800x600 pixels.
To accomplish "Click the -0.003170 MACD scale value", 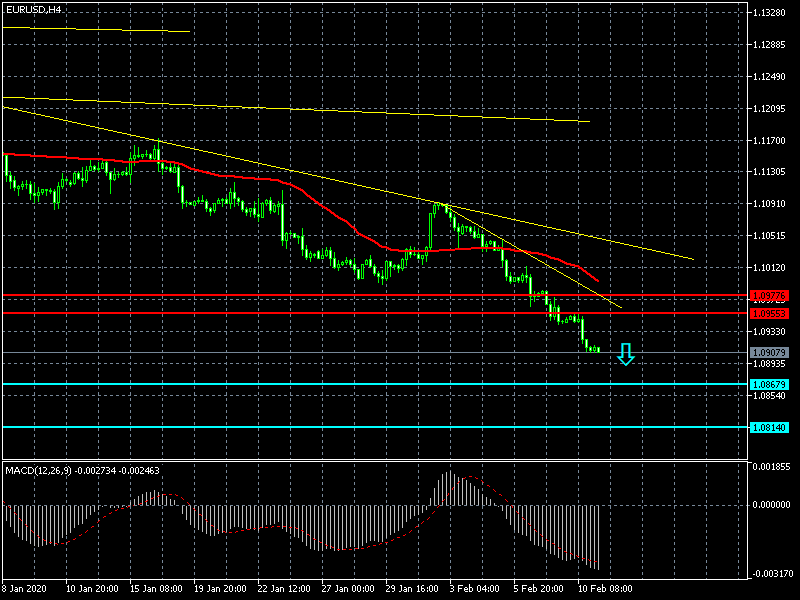I will pyautogui.click(x=771, y=574).
